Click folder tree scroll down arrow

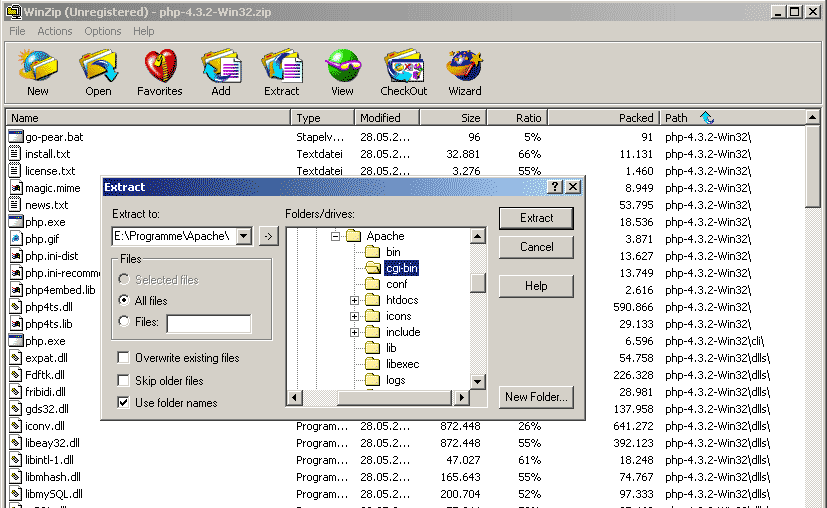(477, 381)
